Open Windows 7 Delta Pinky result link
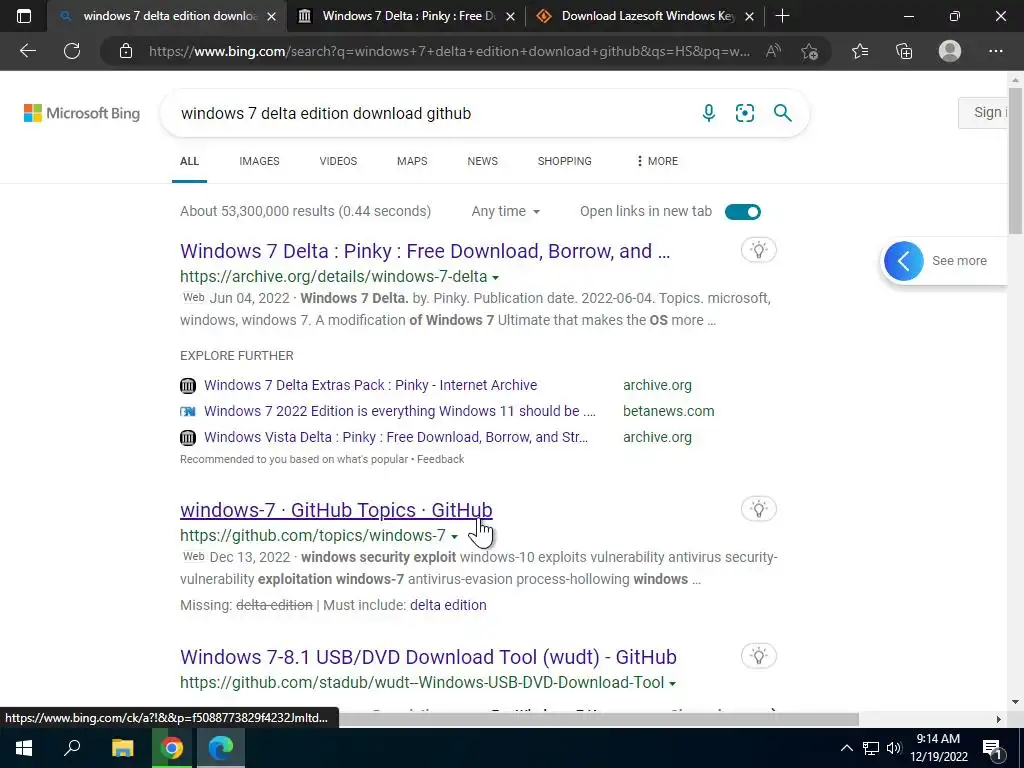Image resolution: width=1024 pixels, height=768 pixels. tap(425, 251)
